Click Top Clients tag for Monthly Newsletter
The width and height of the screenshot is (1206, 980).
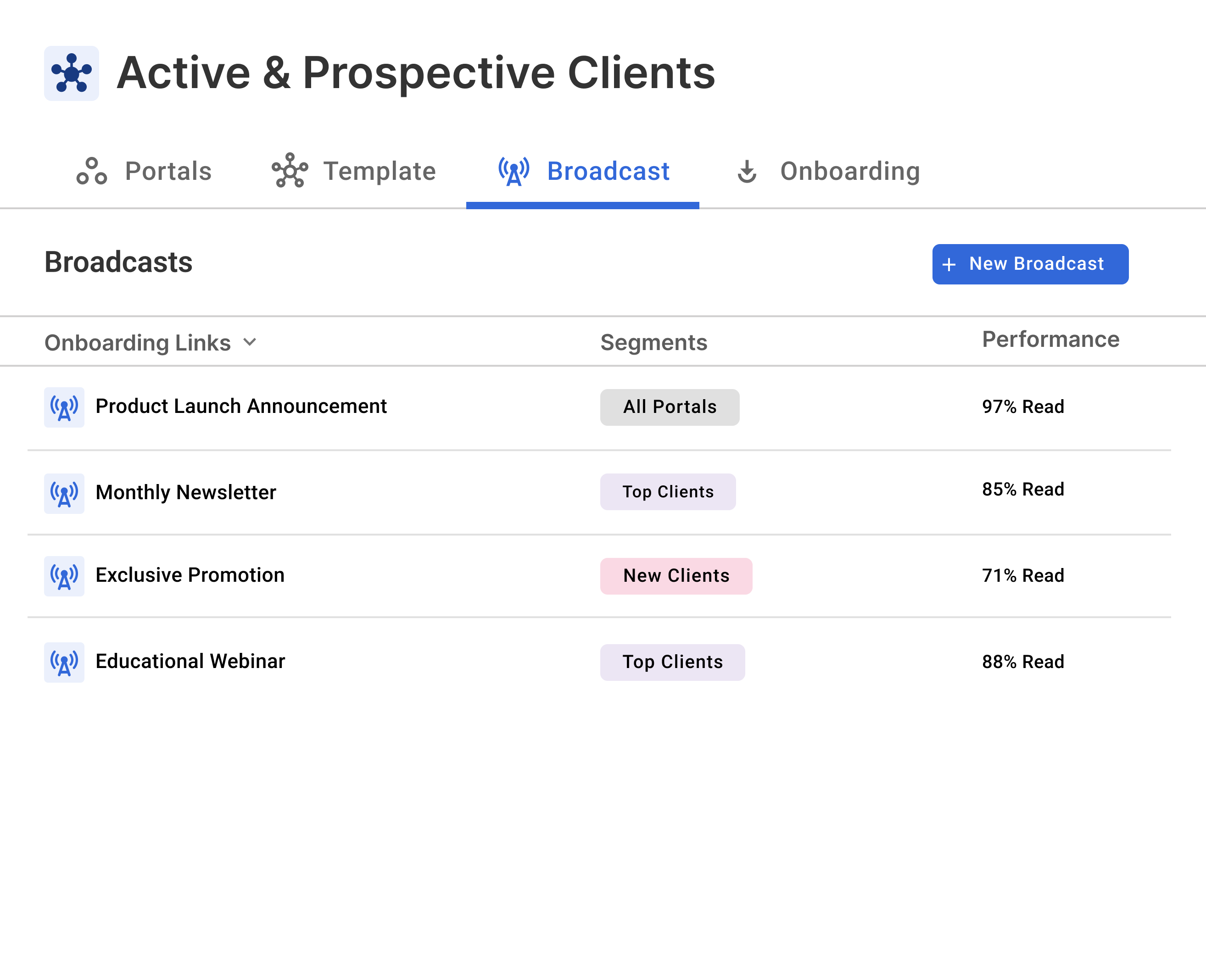click(667, 492)
